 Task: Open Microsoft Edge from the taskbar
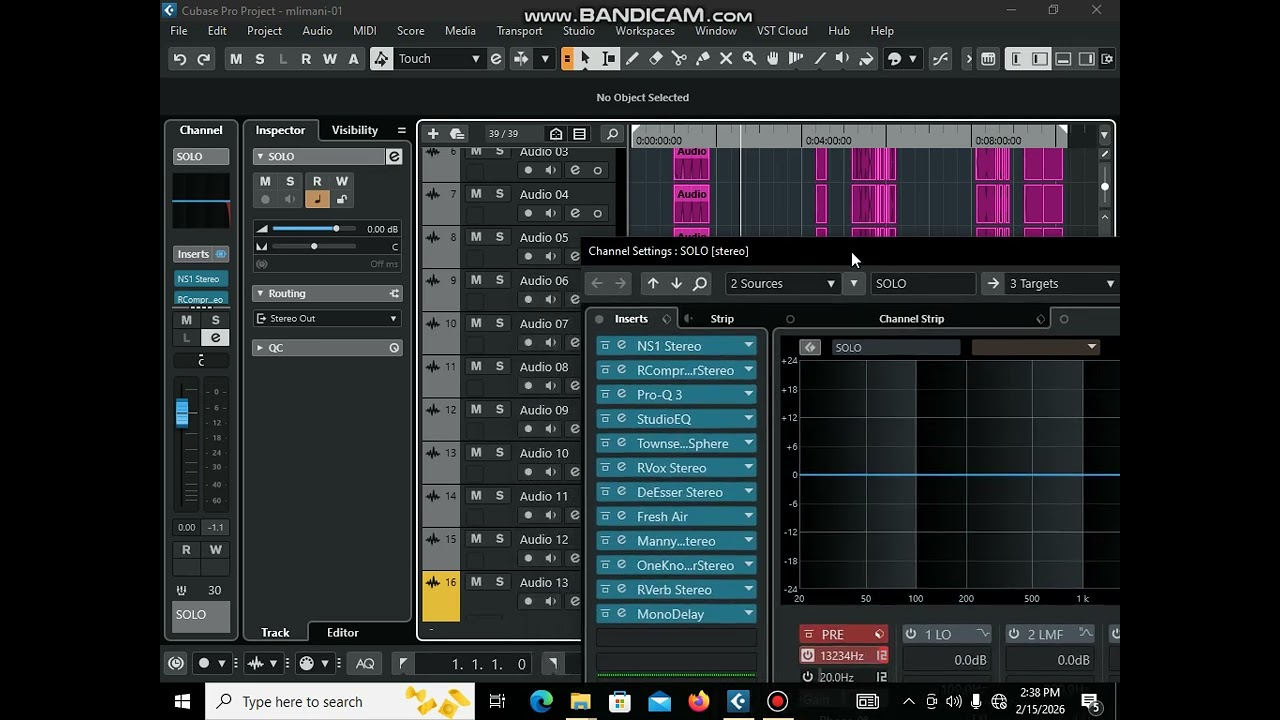541,702
